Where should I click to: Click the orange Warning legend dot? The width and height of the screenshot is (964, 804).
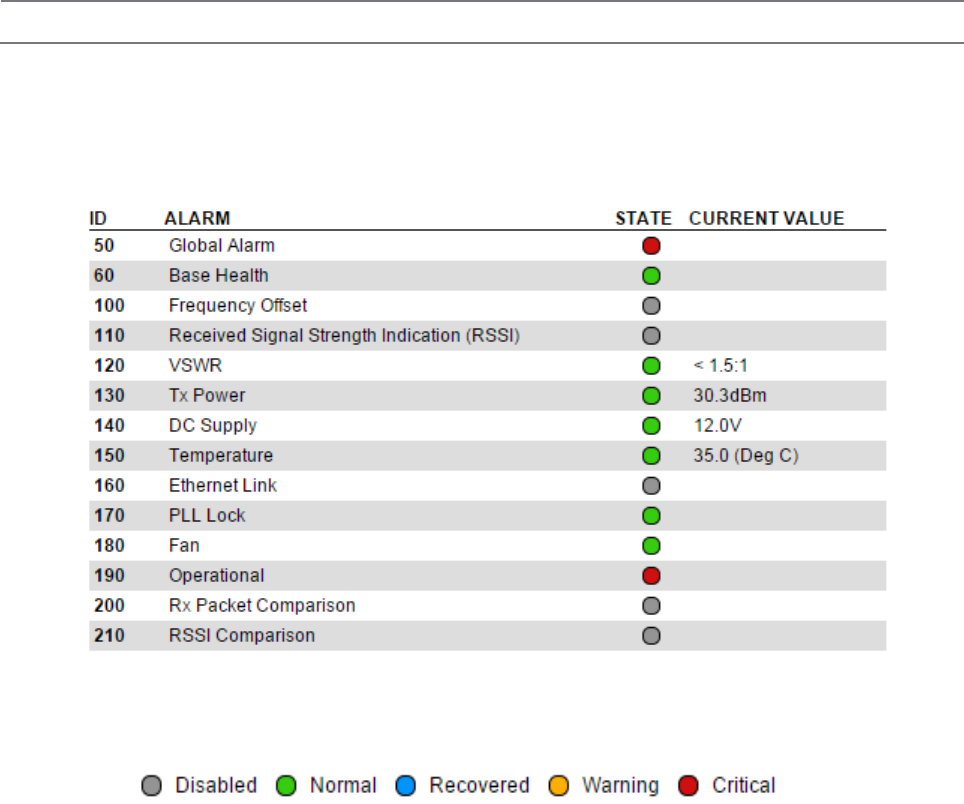(x=558, y=786)
